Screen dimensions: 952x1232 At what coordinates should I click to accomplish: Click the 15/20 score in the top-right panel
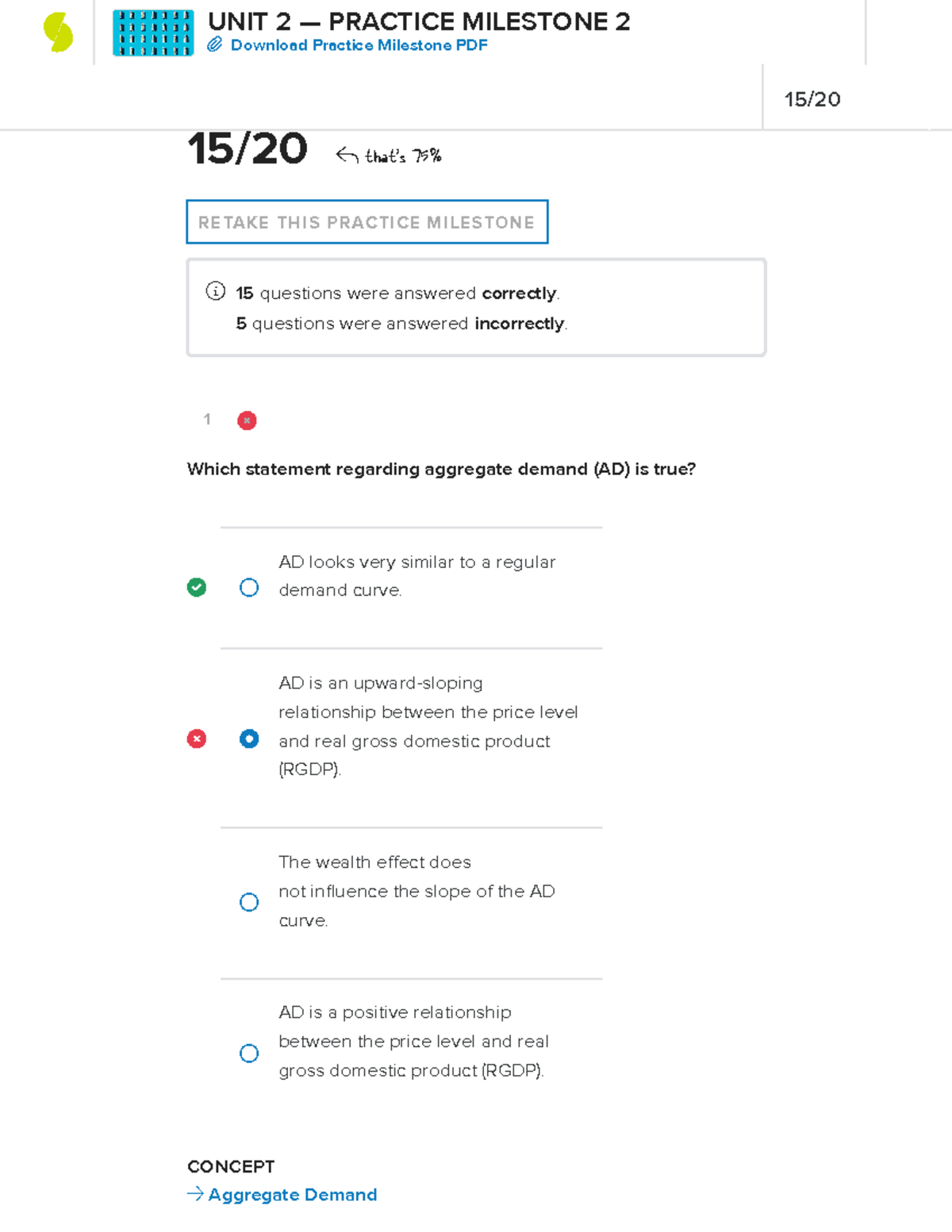[812, 99]
